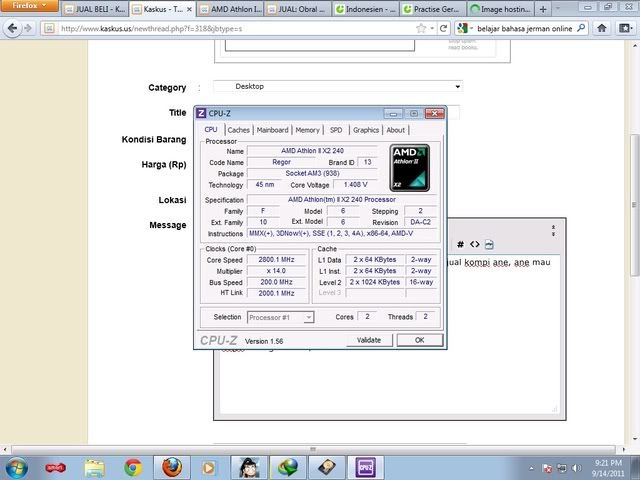Image resolution: width=640 pixels, height=480 pixels.
Task: Click the Firefox forward arrow
Action: tap(28, 28)
